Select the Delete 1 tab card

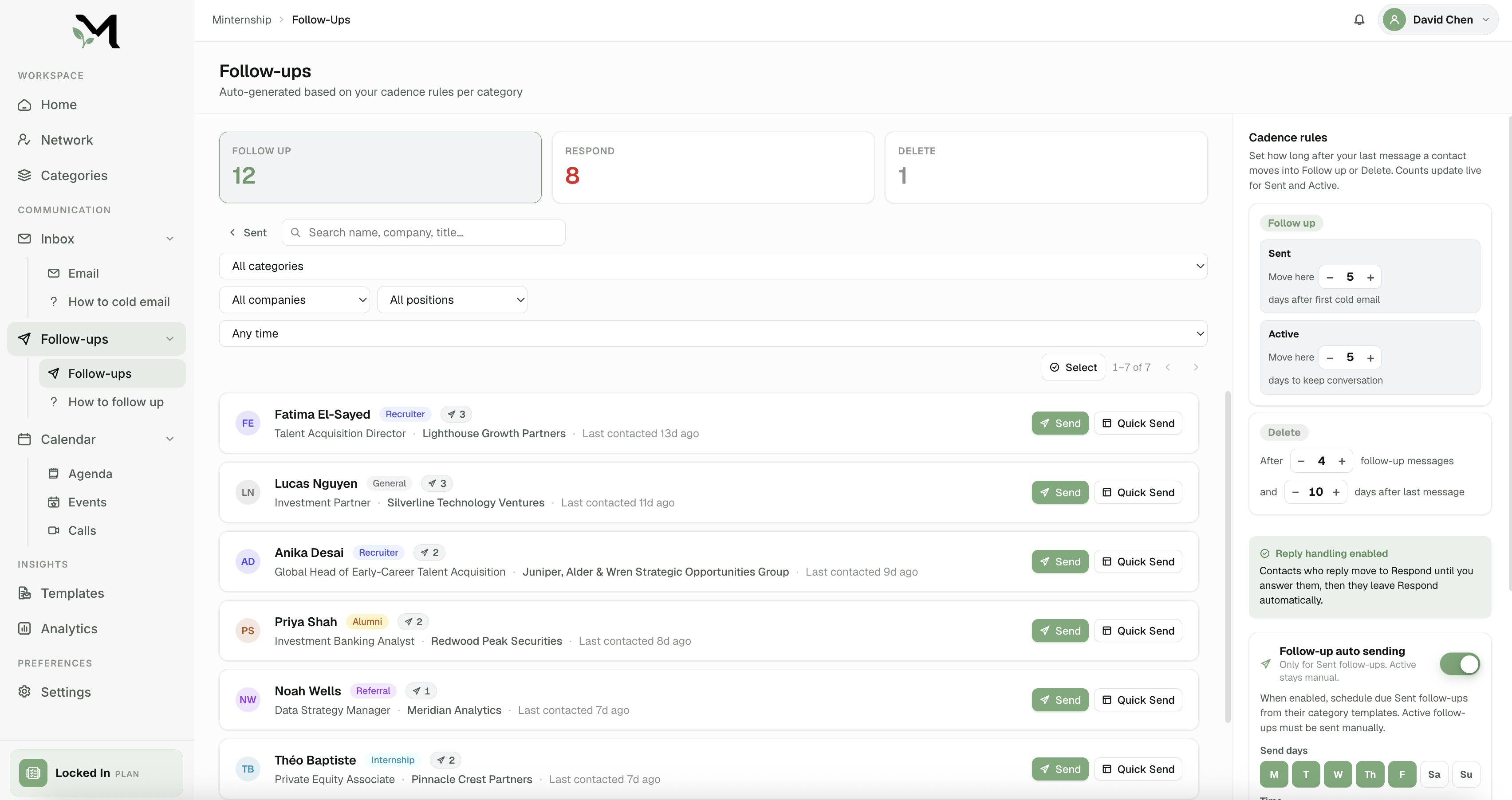(1046, 167)
